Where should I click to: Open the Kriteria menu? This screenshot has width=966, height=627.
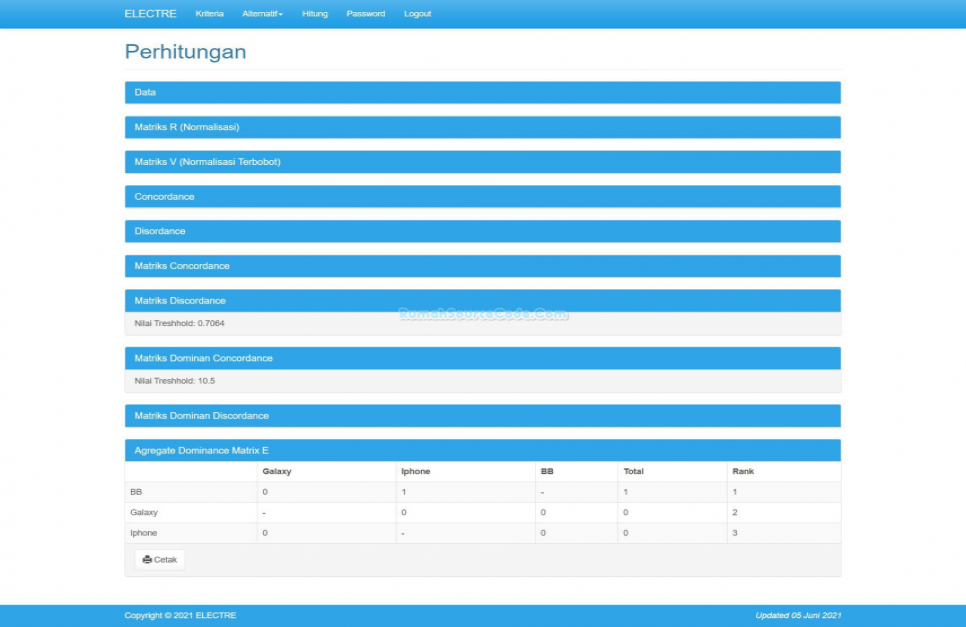click(209, 13)
